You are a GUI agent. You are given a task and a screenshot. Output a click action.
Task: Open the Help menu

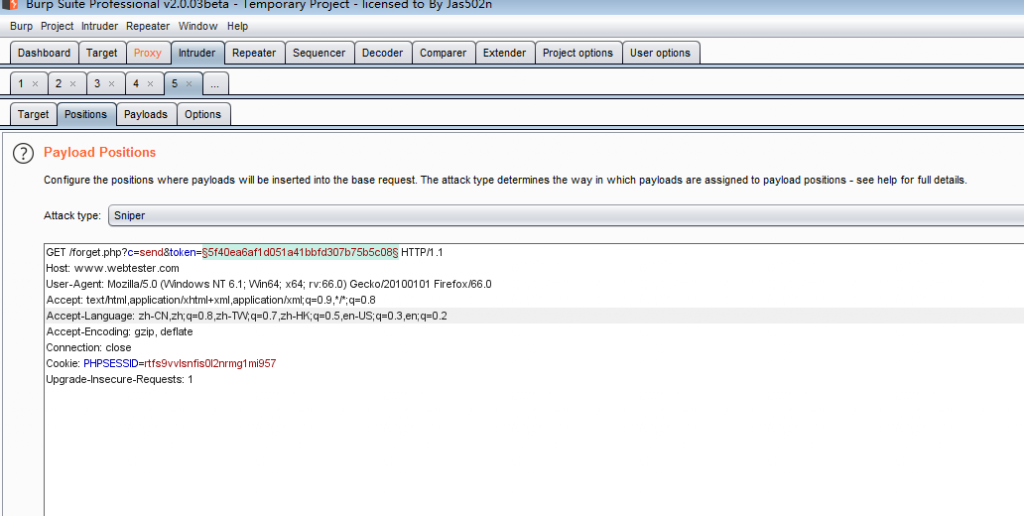(x=238, y=26)
